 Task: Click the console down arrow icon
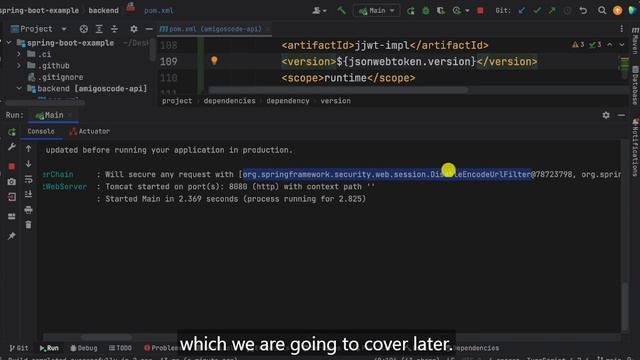click(28, 164)
